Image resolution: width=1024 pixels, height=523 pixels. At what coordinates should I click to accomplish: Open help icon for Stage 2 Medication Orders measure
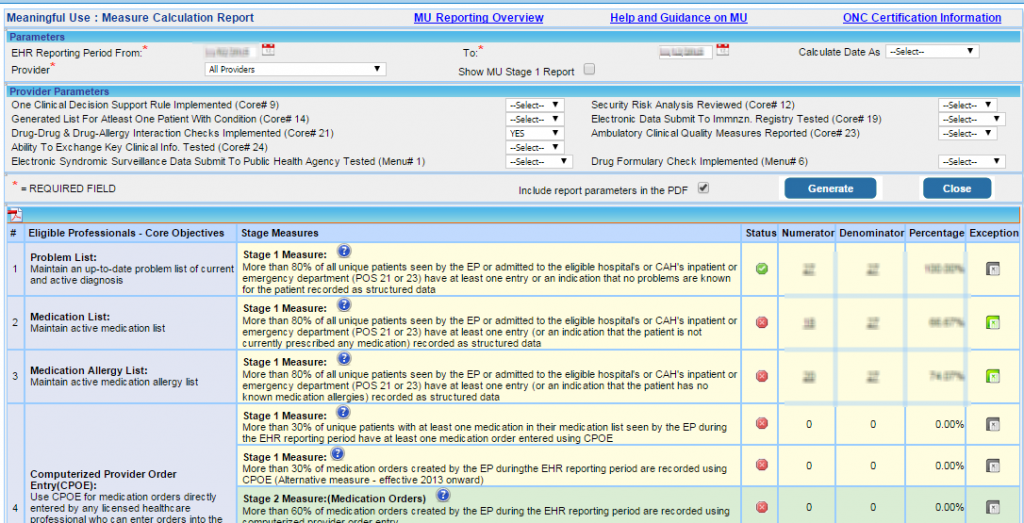click(443, 495)
